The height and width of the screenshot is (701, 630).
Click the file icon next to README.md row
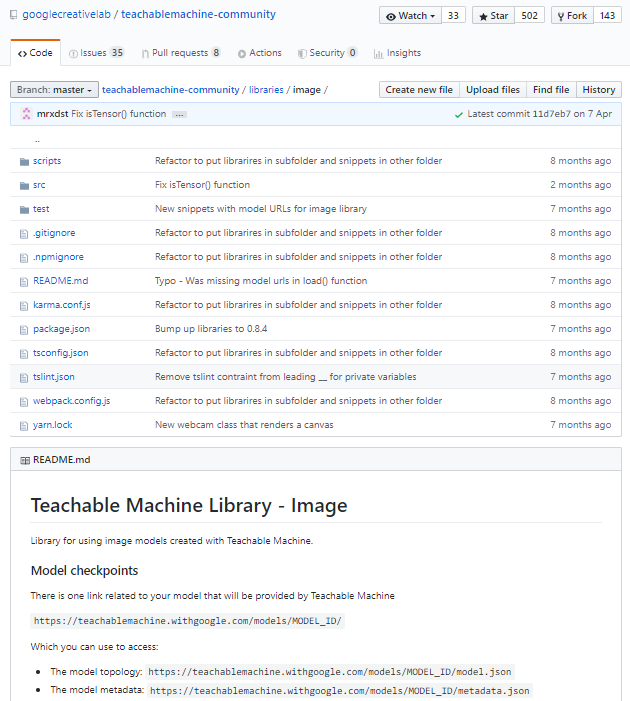click(24, 282)
